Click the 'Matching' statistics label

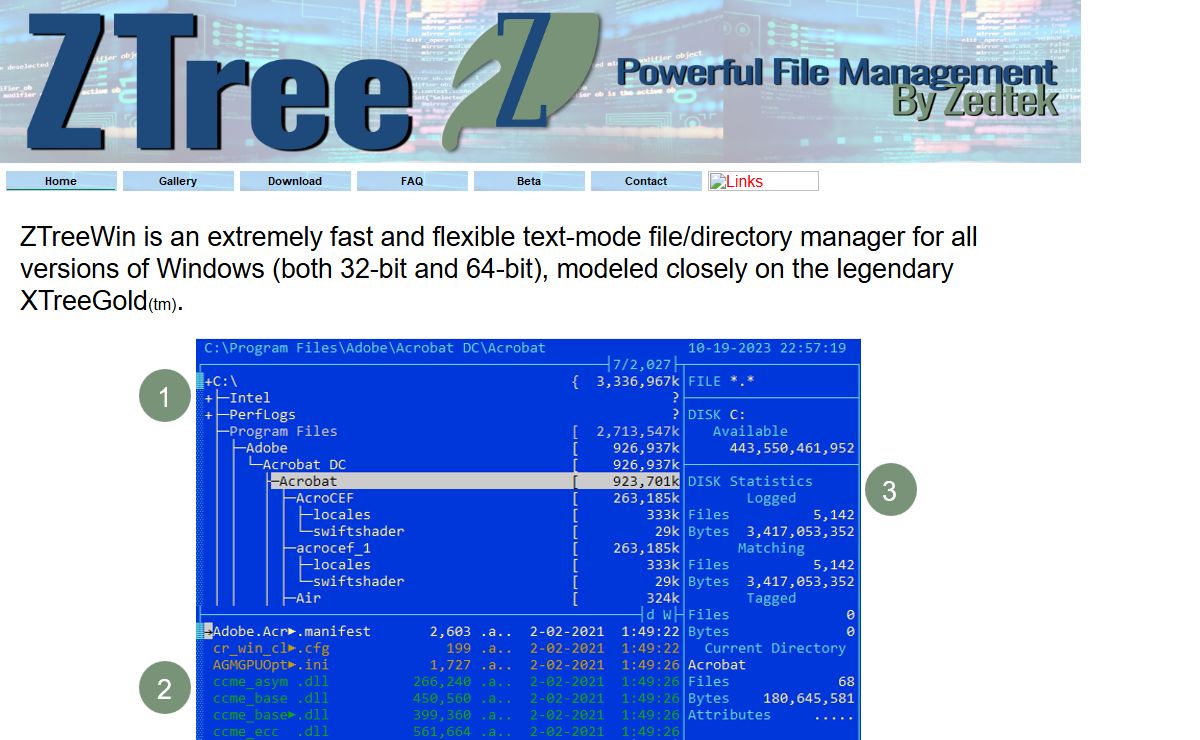[771, 548]
